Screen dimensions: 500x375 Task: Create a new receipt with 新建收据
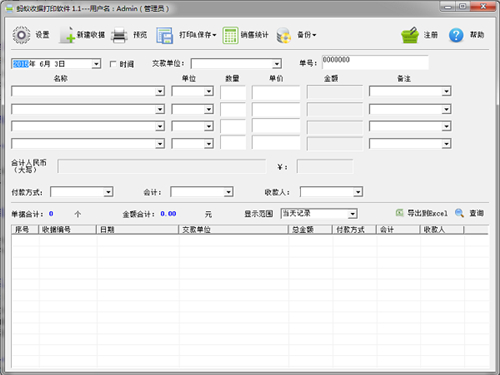[x=68, y=35]
